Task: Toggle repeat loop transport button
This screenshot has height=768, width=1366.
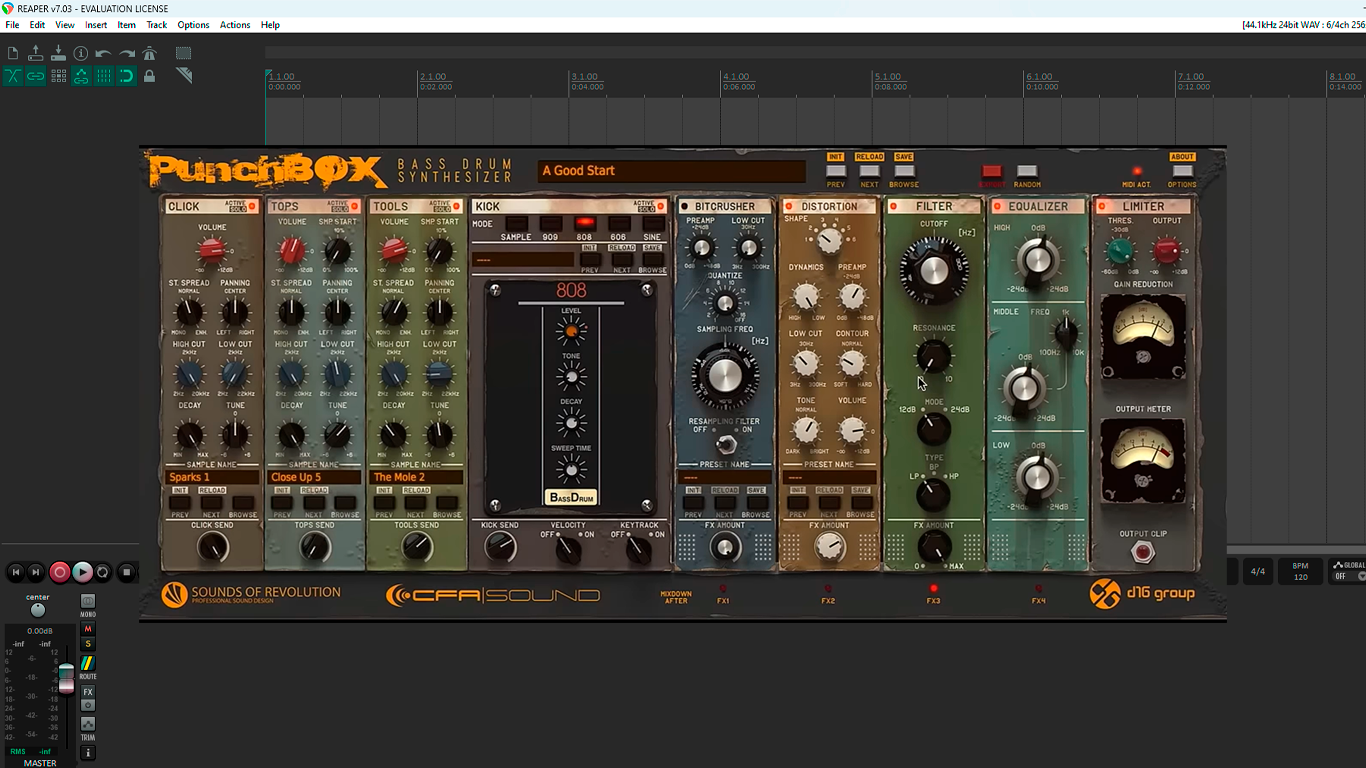Action: click(103, 572)
